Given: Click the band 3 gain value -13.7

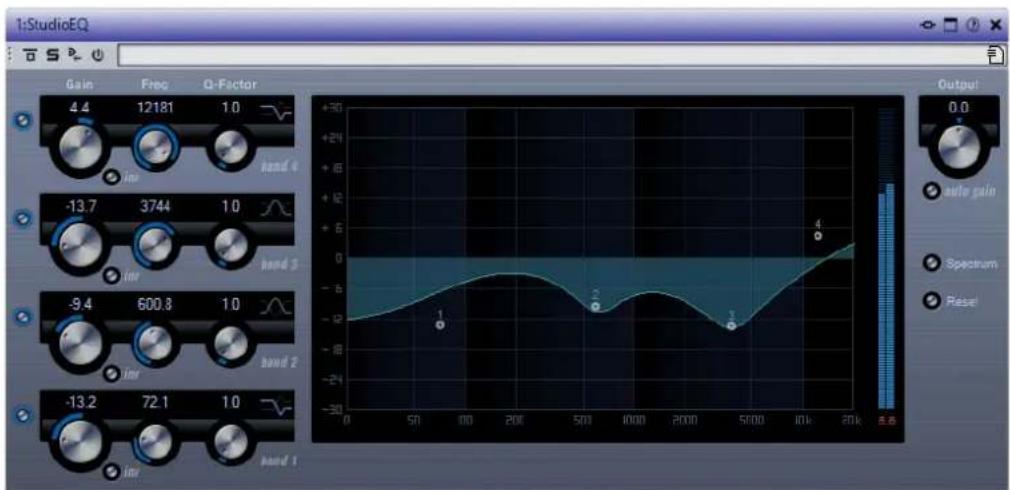Looking at the screenshot, I should point(79,207).
